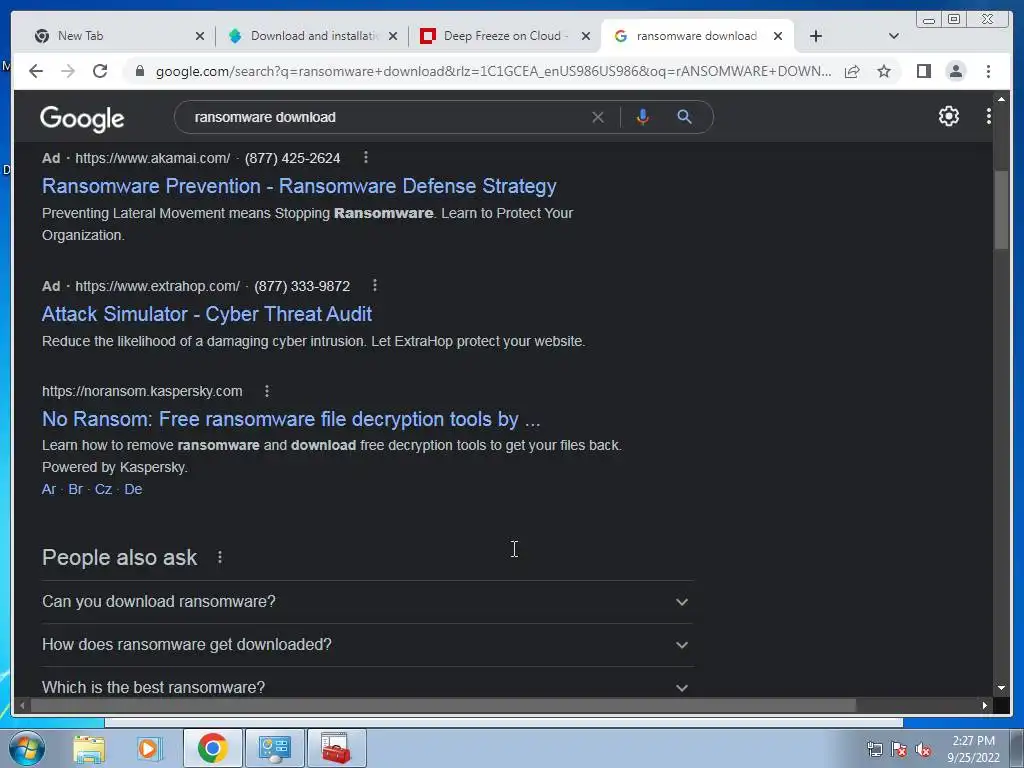Open the tab search dropdown arrow
This screenshot has width=1024, height=768.
(893, 36)
